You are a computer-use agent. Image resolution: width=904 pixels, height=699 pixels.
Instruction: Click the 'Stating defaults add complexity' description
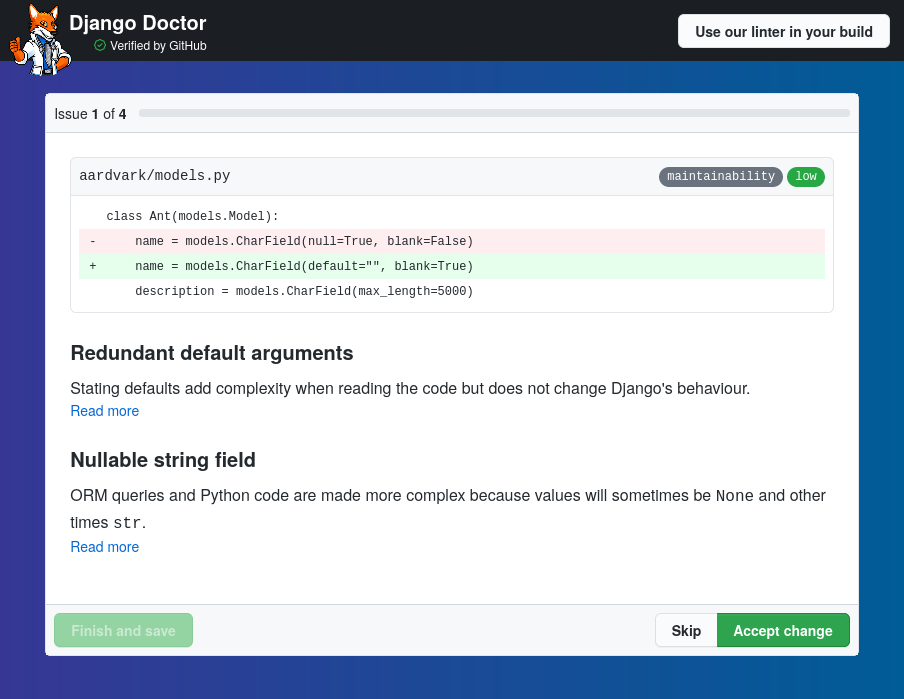coord(410,389)
